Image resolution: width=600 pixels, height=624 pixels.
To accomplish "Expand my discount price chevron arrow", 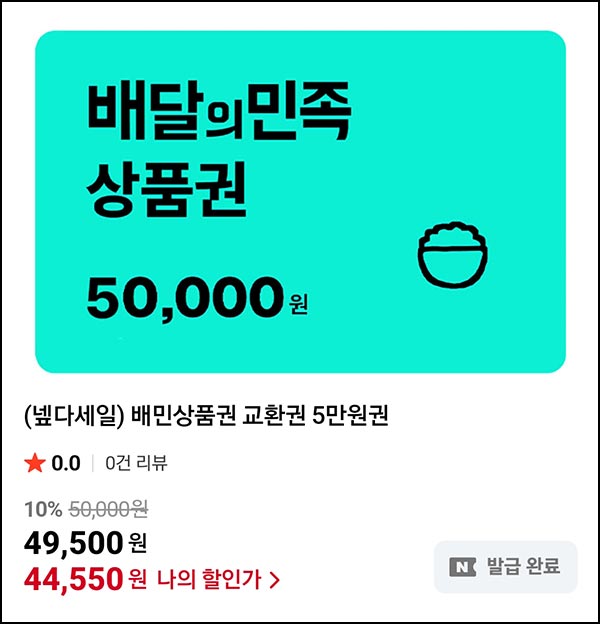I will pyautogui.click(x=274, y=578).
